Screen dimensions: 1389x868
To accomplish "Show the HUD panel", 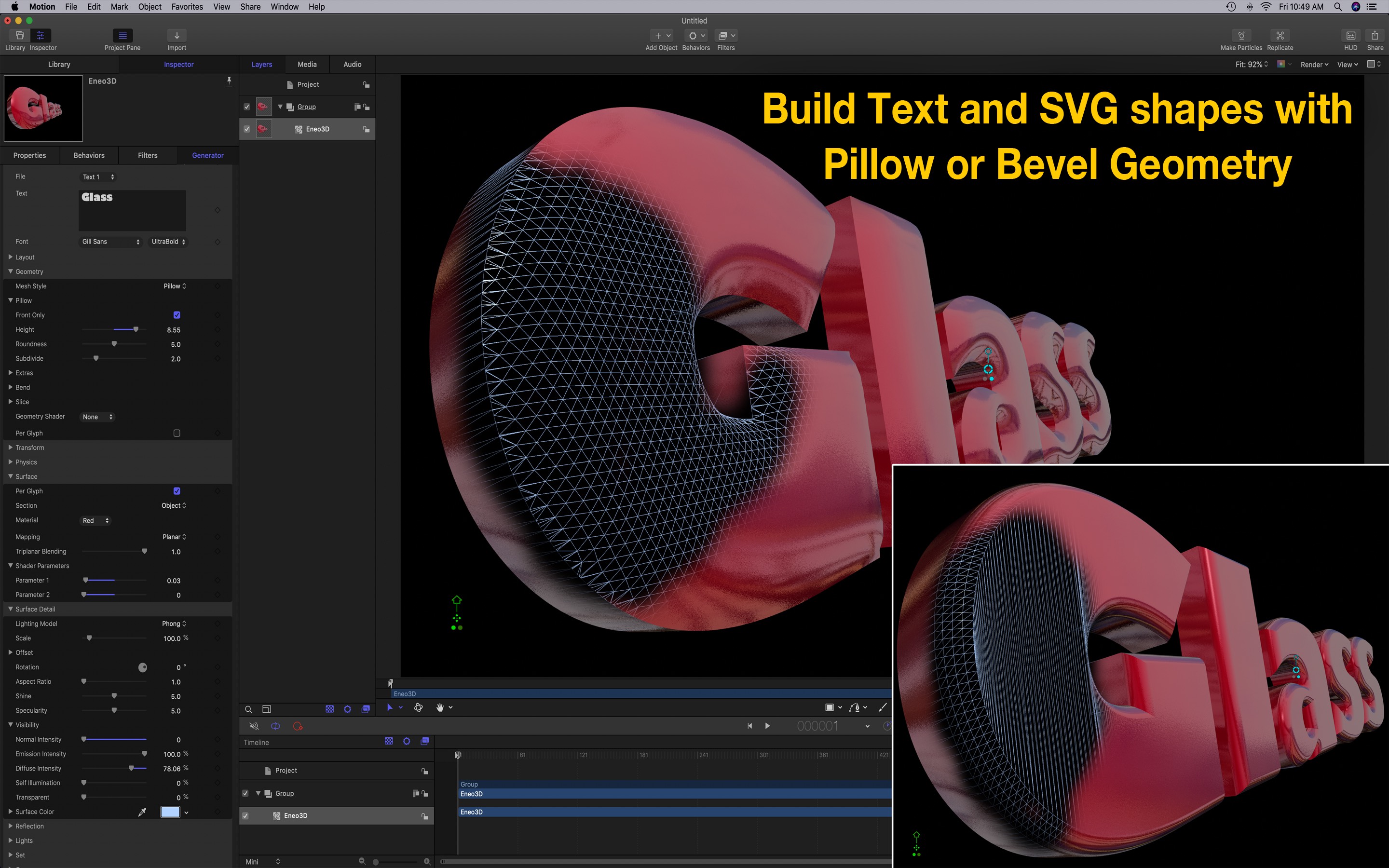I will [x=1350, y=36].
